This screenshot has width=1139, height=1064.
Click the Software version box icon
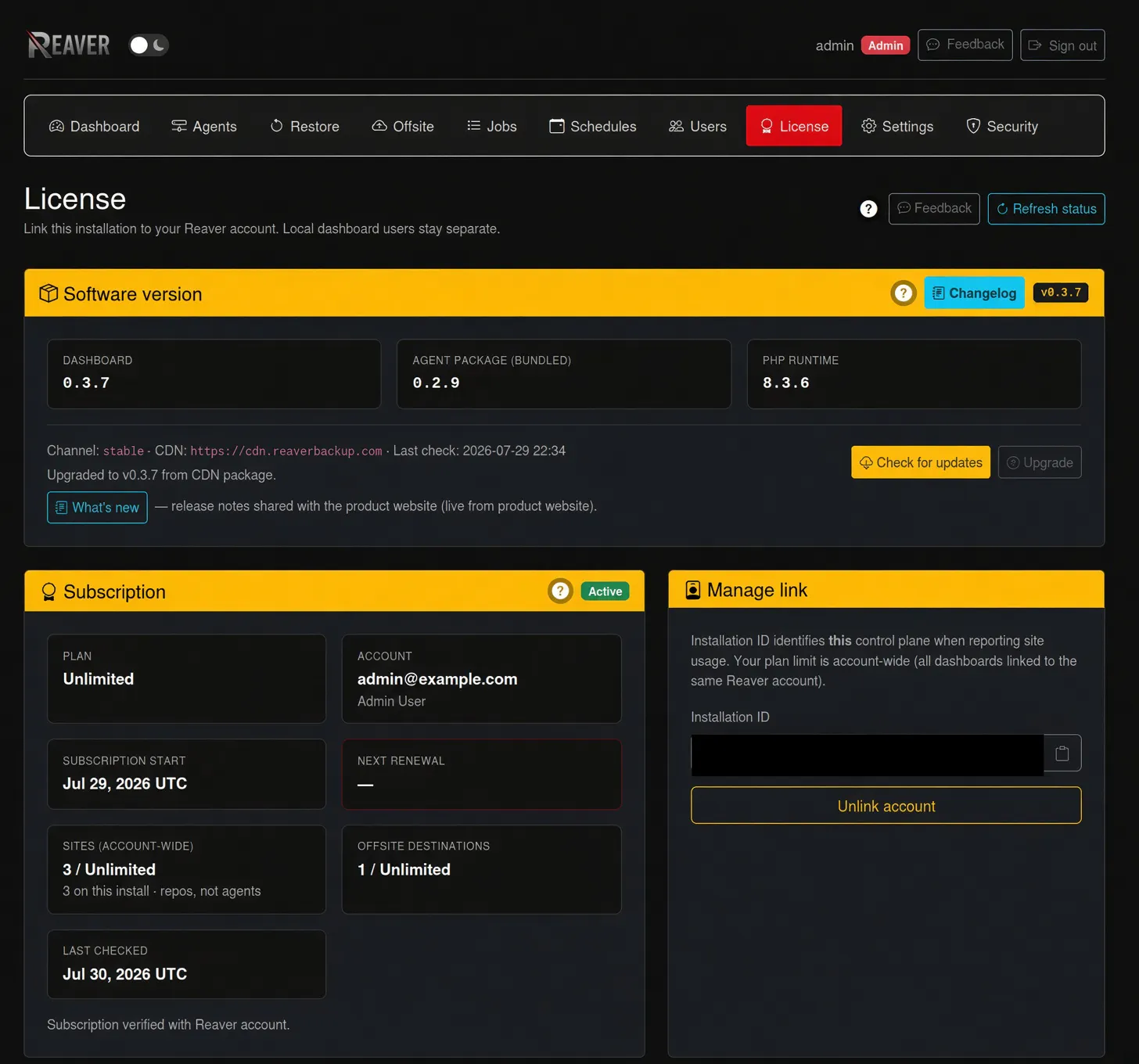pos(49,293)
